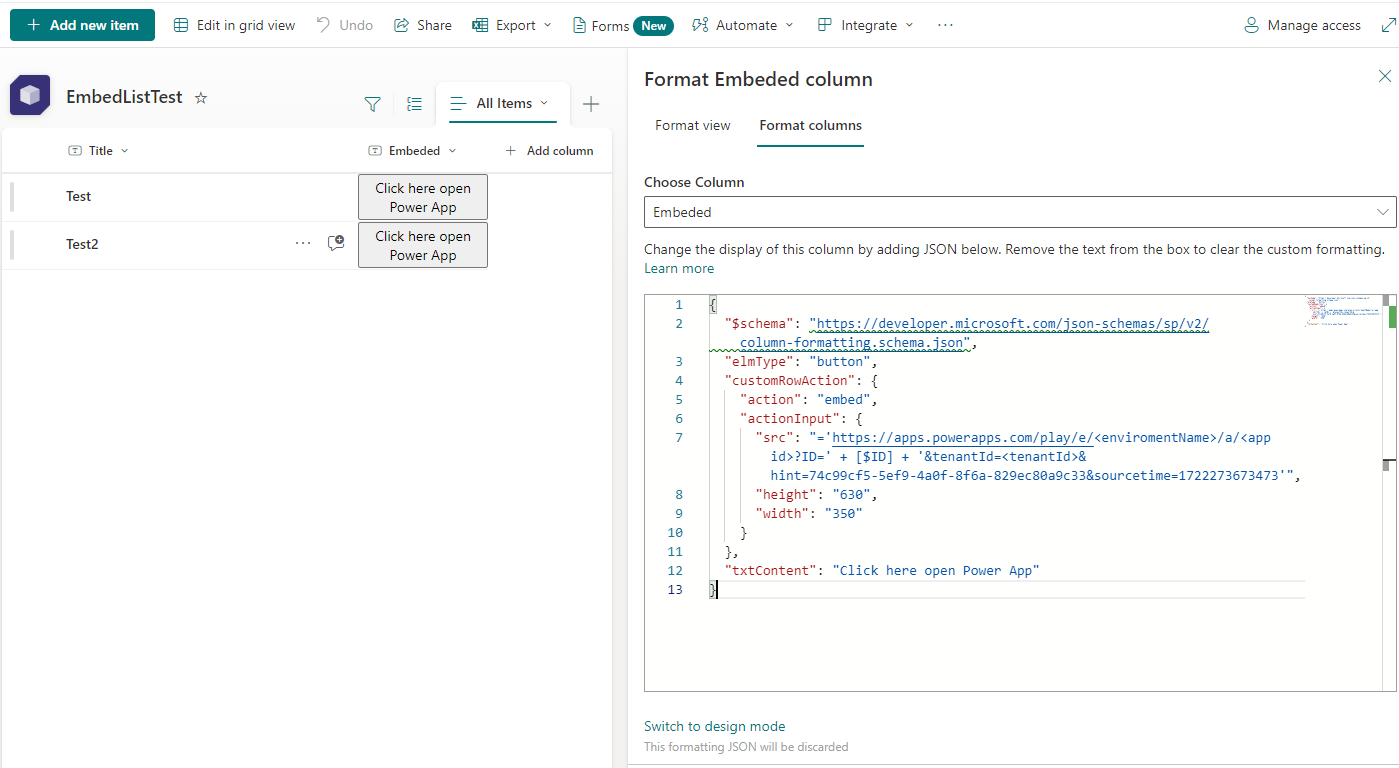Click the Power App button in Test2 row
Image resolution: width=1399 pixels, height=768 pixels.
[423, 245]
